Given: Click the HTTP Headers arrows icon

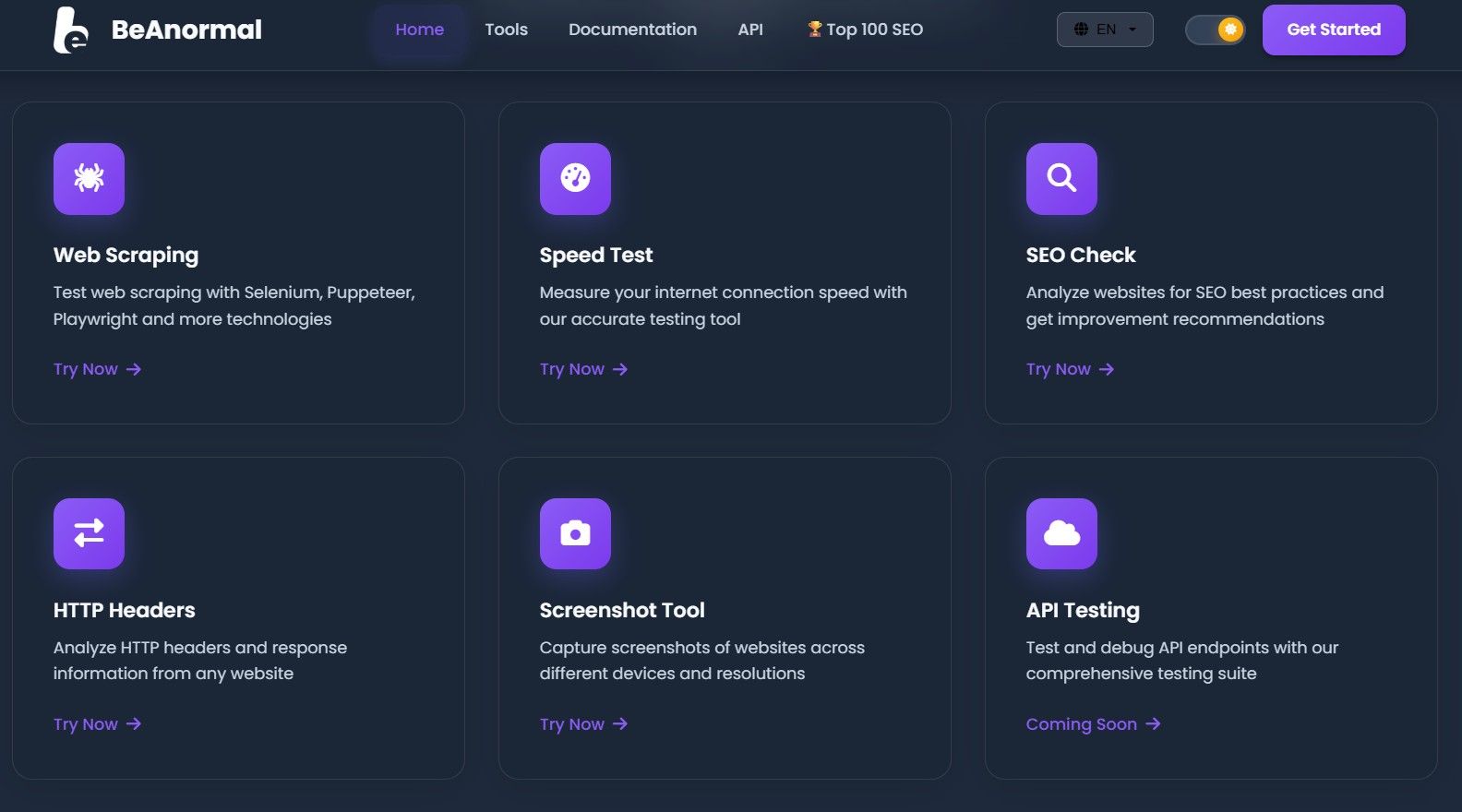Looking at the screenshot, I should [x=89, y=533].
